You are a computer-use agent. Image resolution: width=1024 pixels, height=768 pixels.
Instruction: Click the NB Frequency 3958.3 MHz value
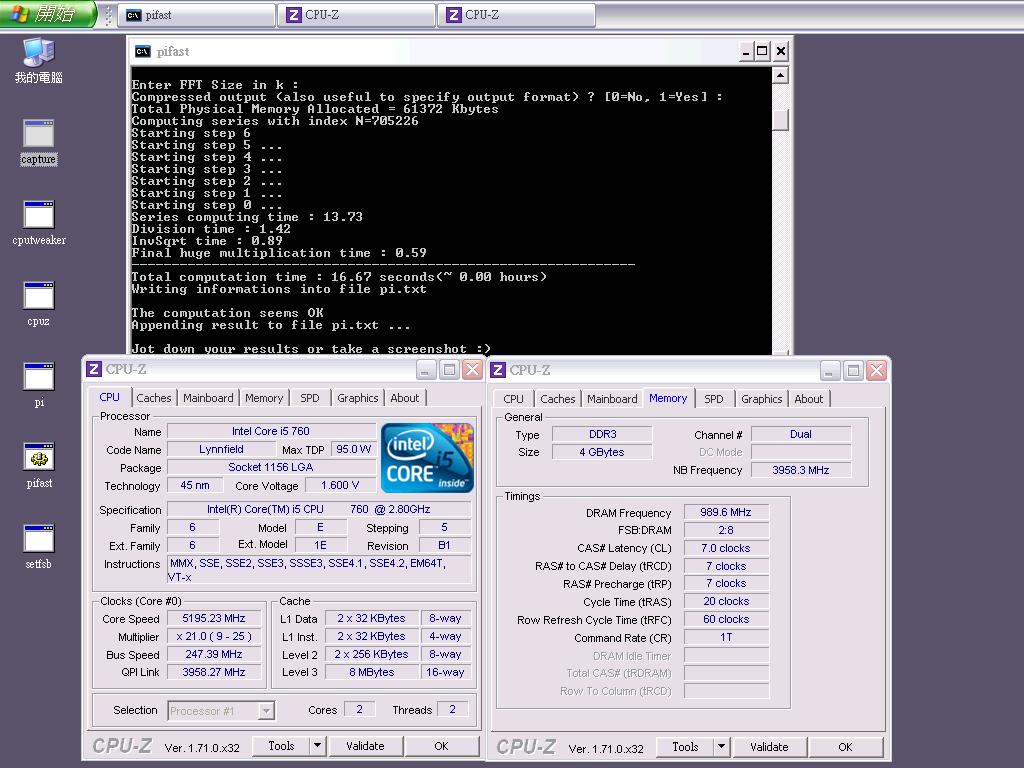(801, 470)
